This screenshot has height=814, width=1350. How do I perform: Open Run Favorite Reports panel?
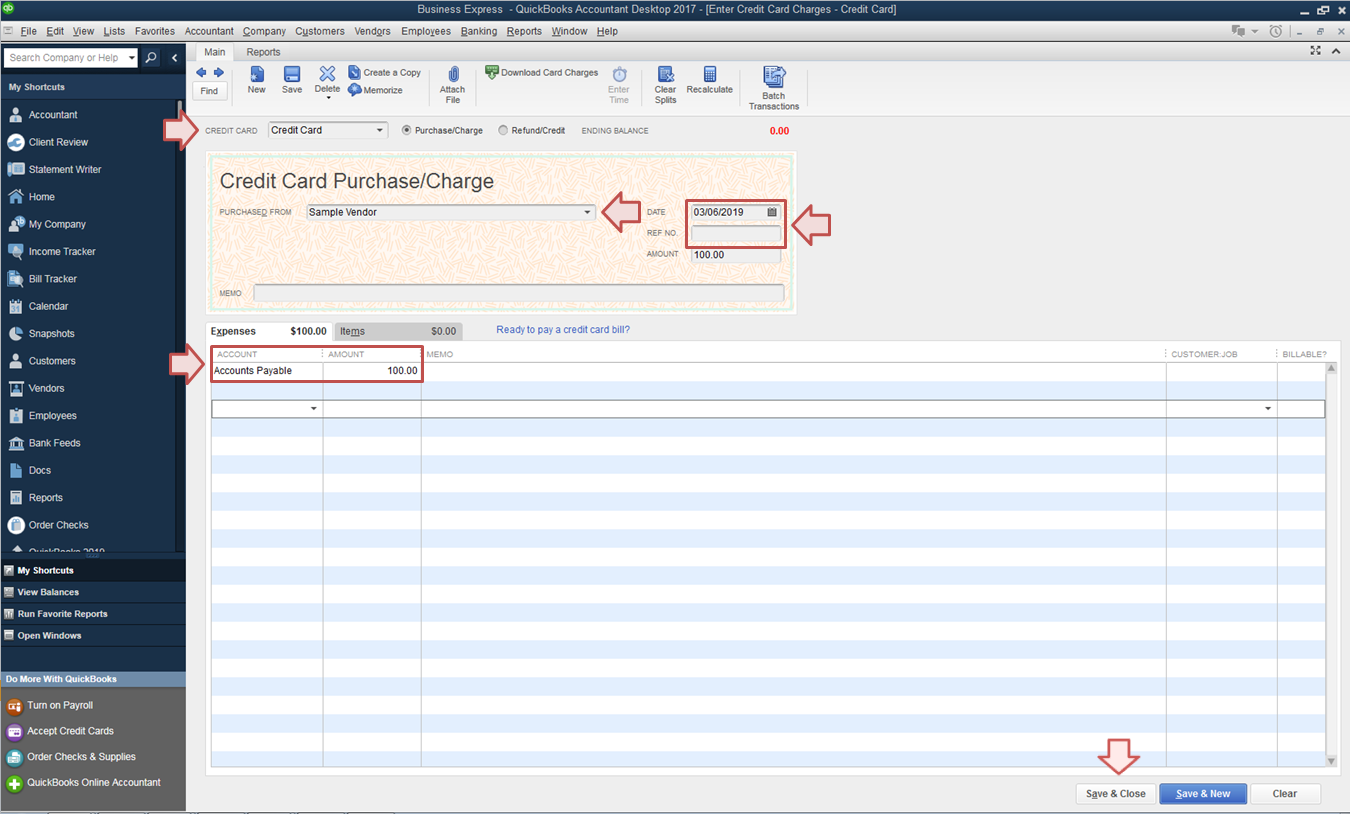93,614
